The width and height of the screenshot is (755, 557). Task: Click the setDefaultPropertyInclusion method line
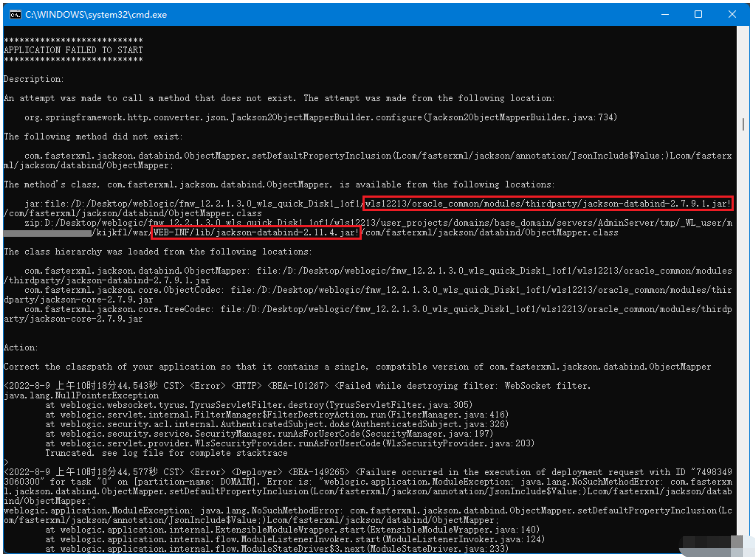[x=368, y=161]
